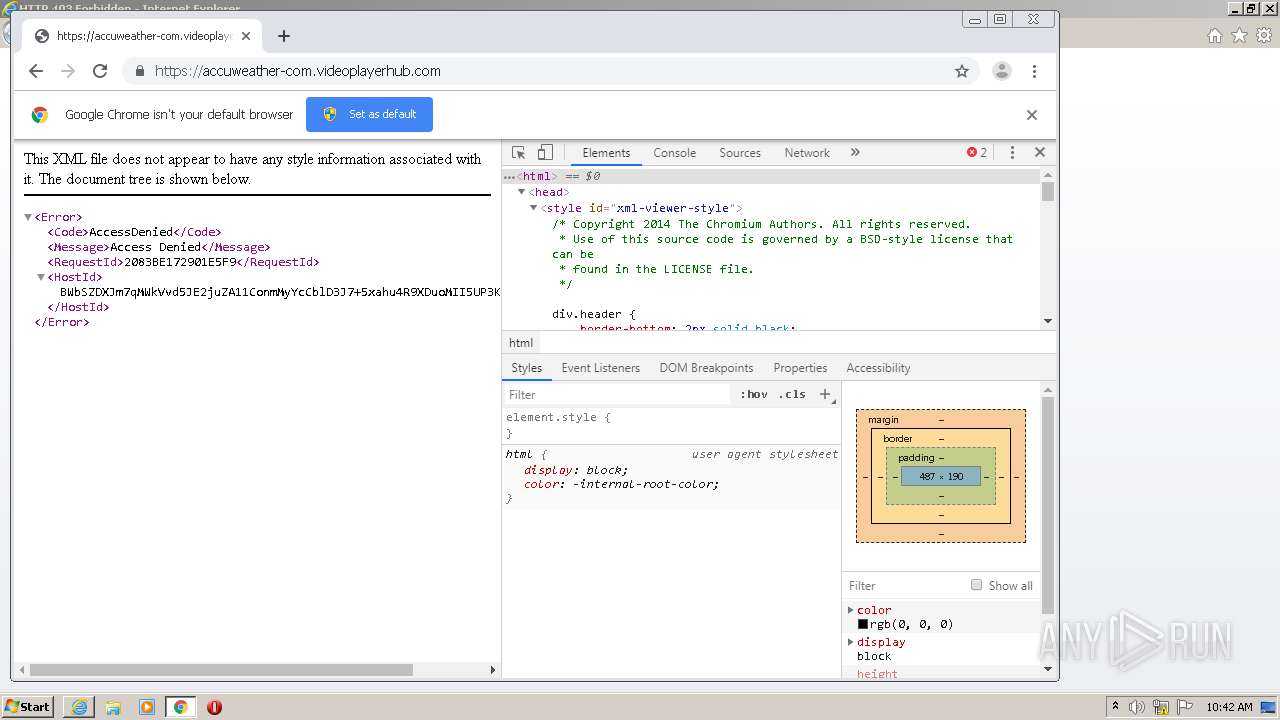The image size is (1280, 720).
Task: Open a new tab with the plus button
Action: click(284, 36)
